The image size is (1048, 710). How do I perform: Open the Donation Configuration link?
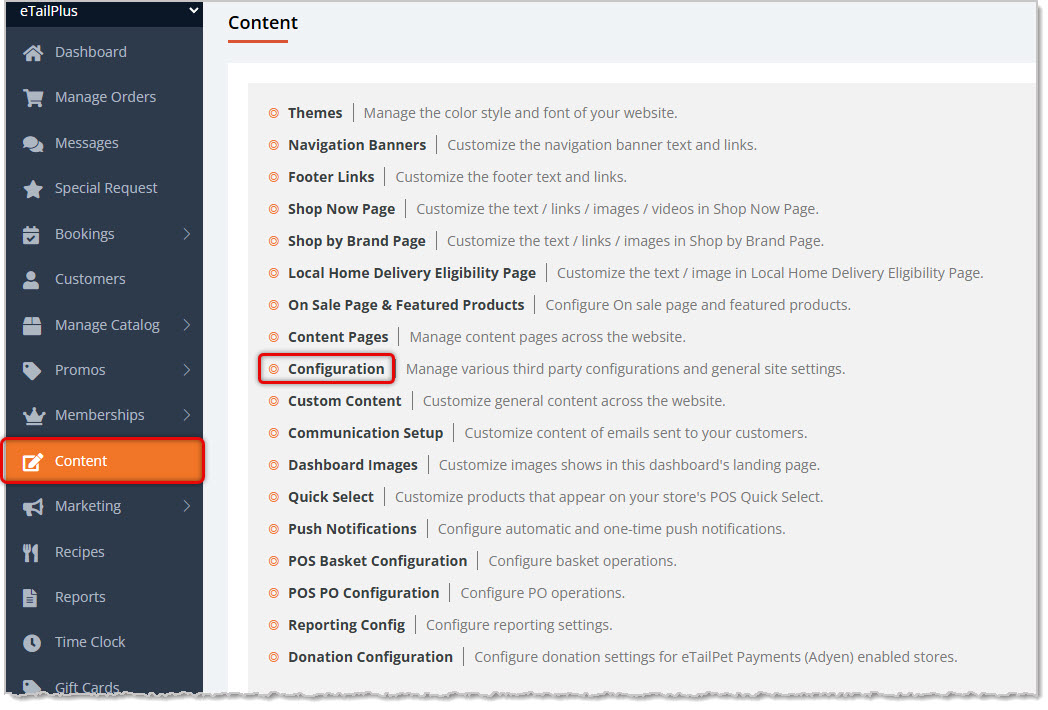pos(370,657)
